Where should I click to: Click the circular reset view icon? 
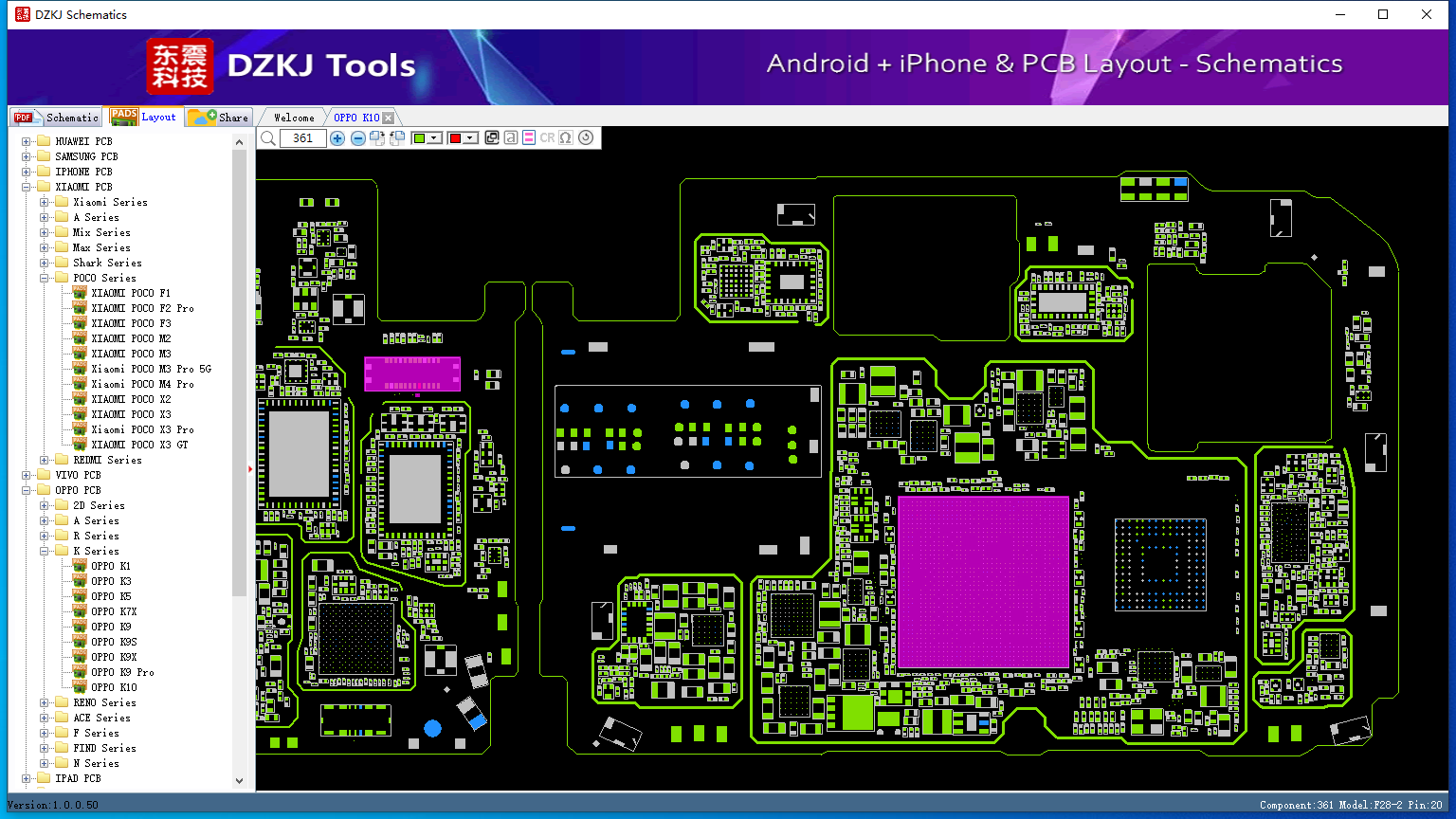click(586, 137)
